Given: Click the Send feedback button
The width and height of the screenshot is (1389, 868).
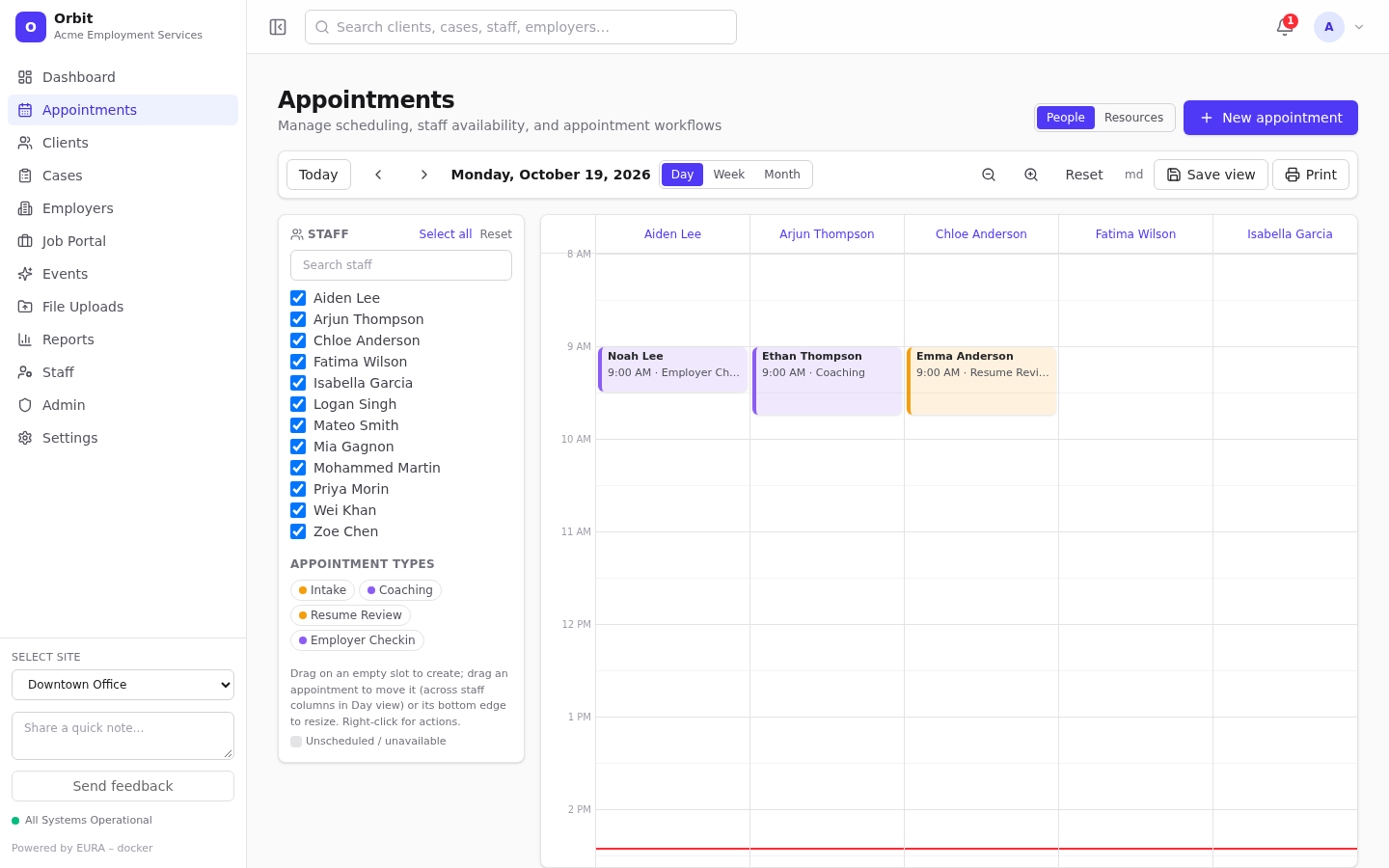Looking at the screenshot, I should [x=123, y=786].
